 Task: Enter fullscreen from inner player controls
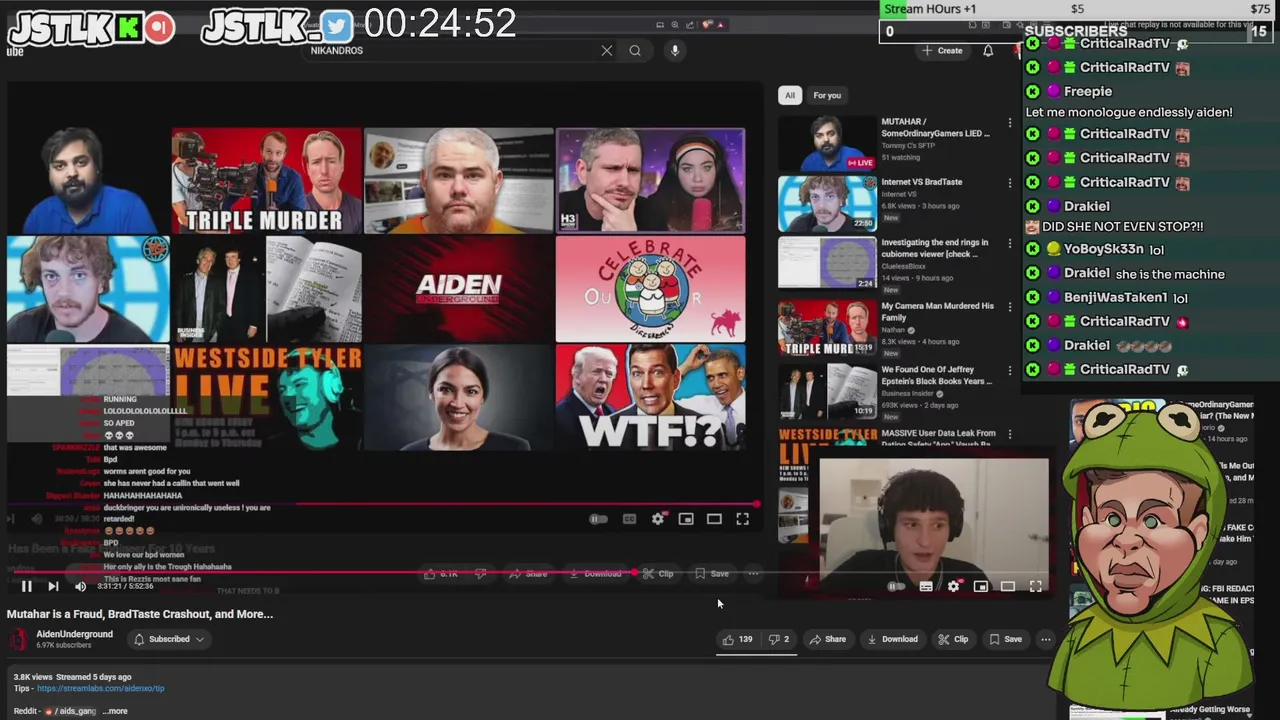click(x=742, y=519)
